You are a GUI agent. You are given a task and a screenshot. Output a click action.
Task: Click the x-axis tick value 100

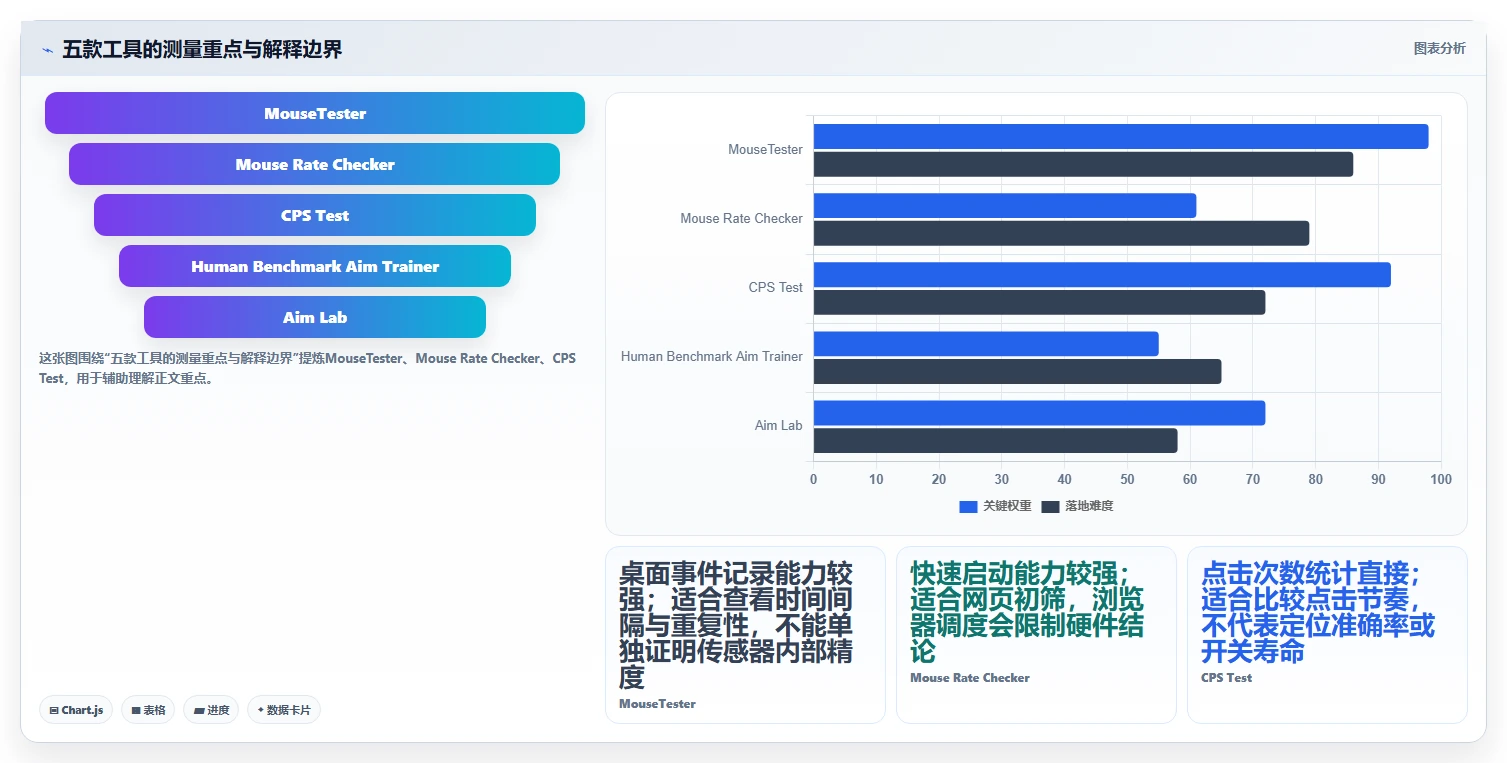(1441, 480)
